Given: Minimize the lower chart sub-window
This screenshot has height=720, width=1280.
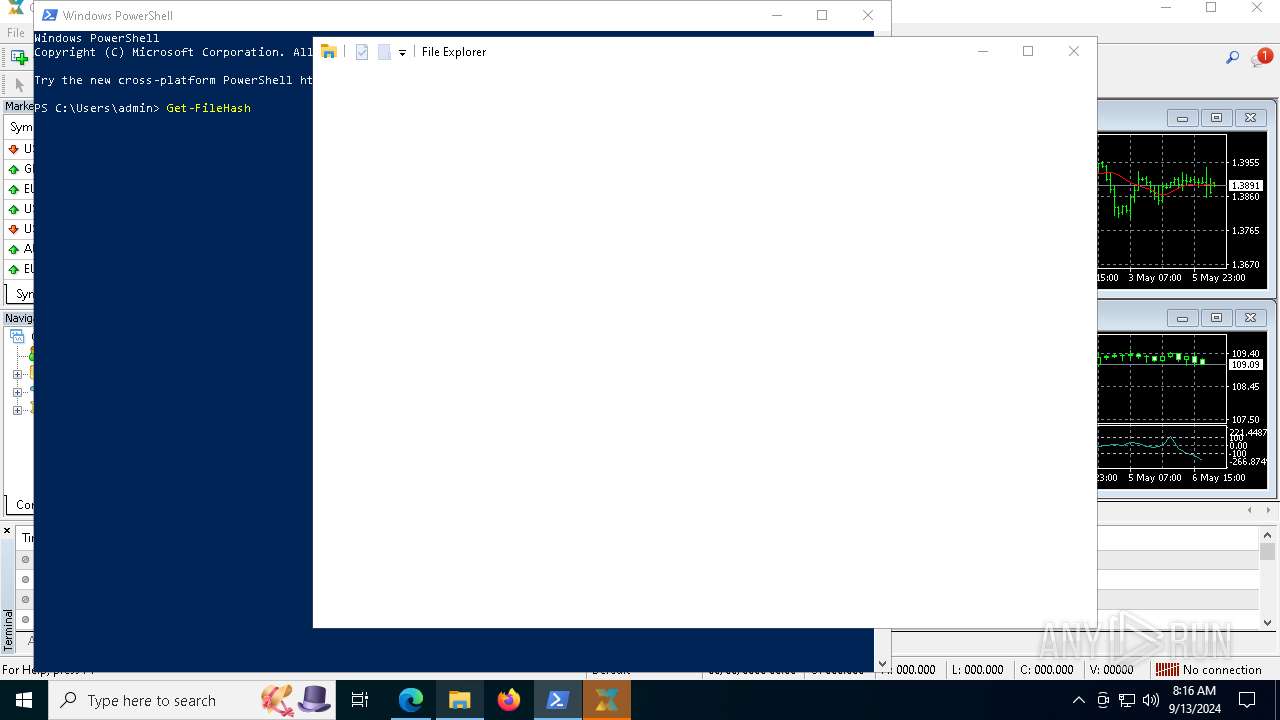Looking at the screenshot, I should click(1182, 318).
